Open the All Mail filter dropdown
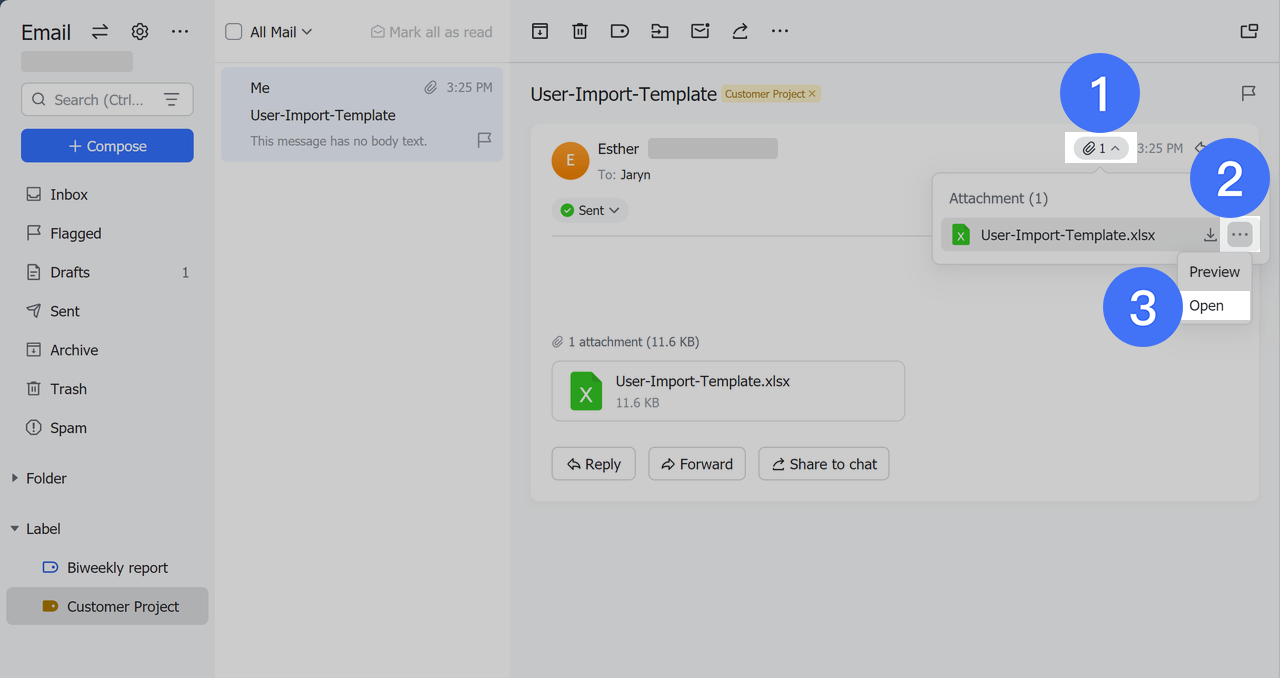 pyautogui.click(x=268, y=31)
